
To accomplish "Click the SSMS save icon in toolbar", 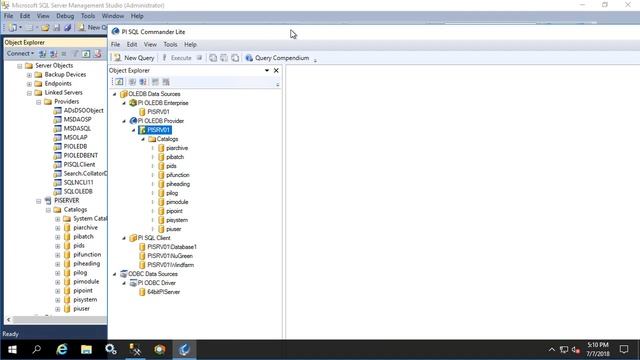I will point(57,27).
